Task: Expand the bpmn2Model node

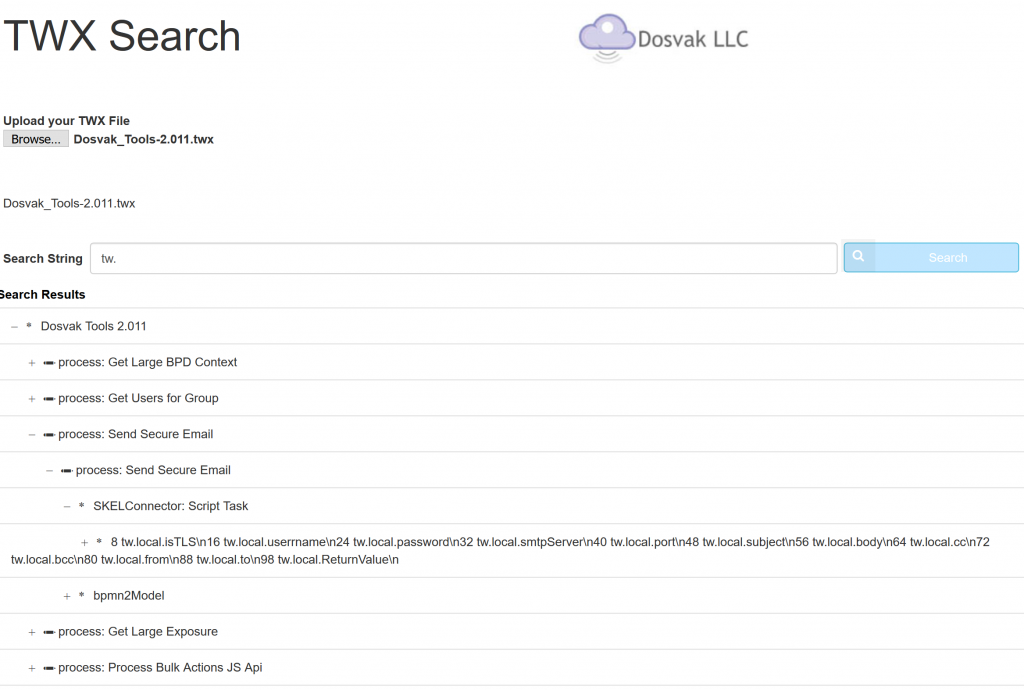Action: click(x=67, y=596)
